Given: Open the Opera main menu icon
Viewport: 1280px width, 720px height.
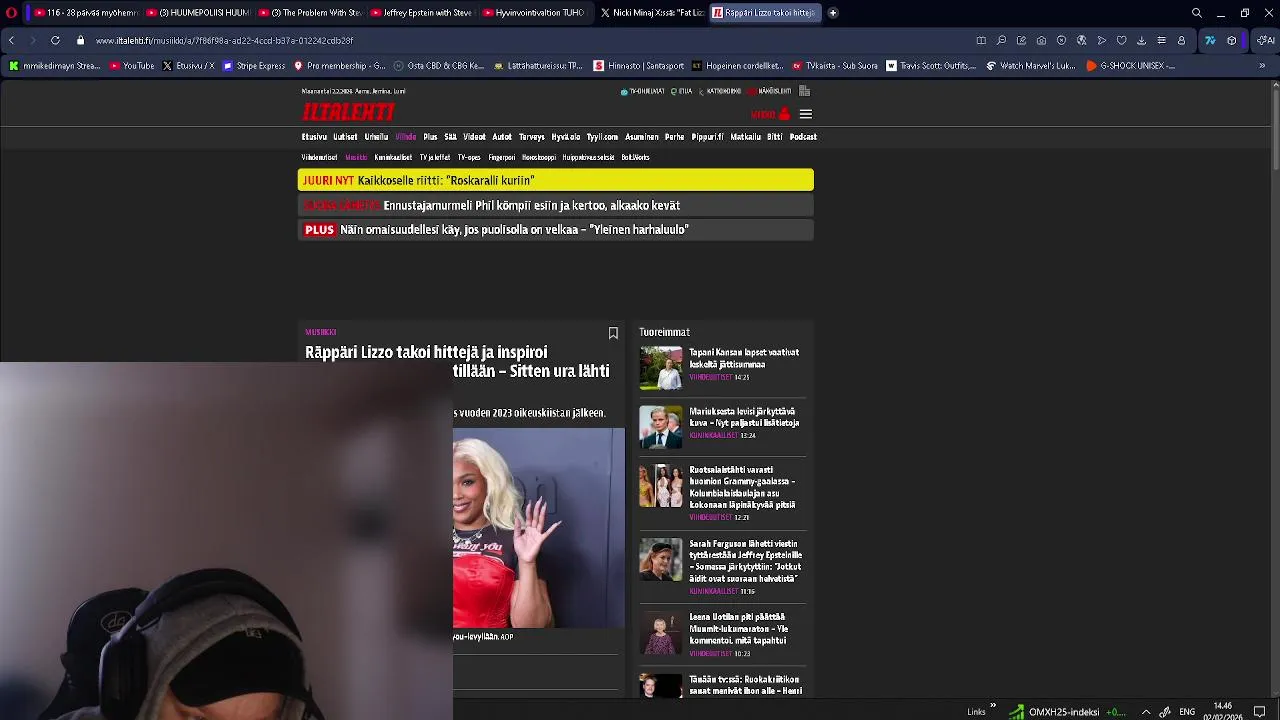Looking at the screenshot, I should (11, 13).
